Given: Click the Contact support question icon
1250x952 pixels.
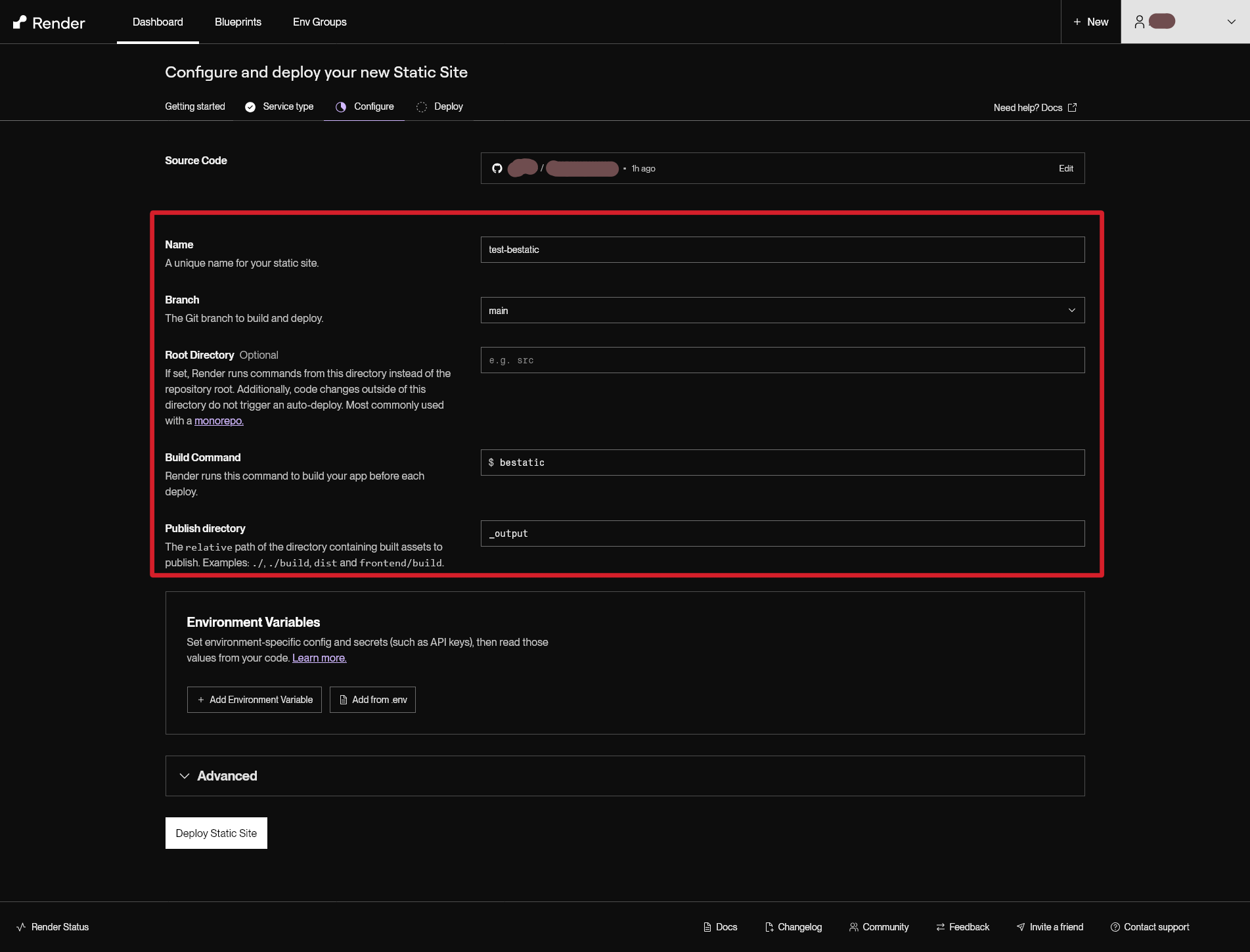Looking at the screenshot, I should point(1116,927).
